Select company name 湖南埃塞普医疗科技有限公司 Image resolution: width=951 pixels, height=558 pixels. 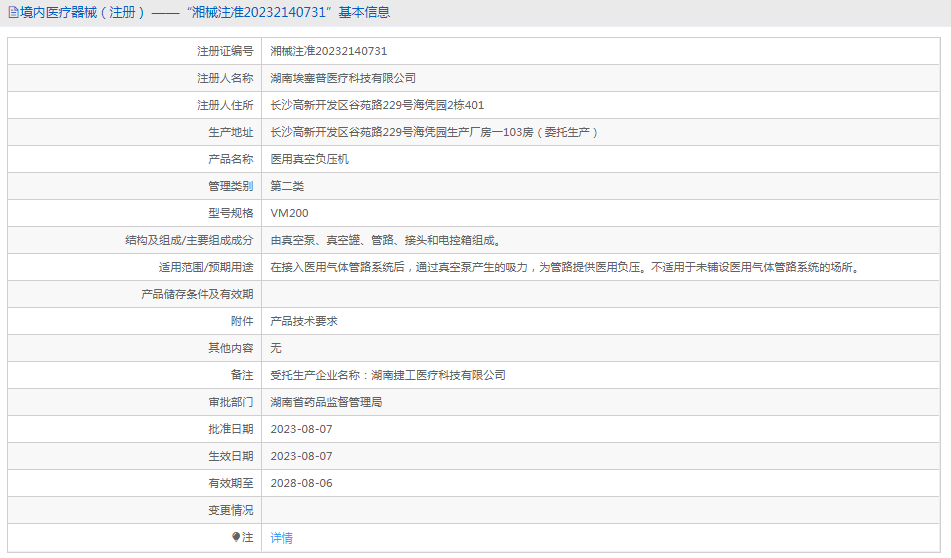343,78
